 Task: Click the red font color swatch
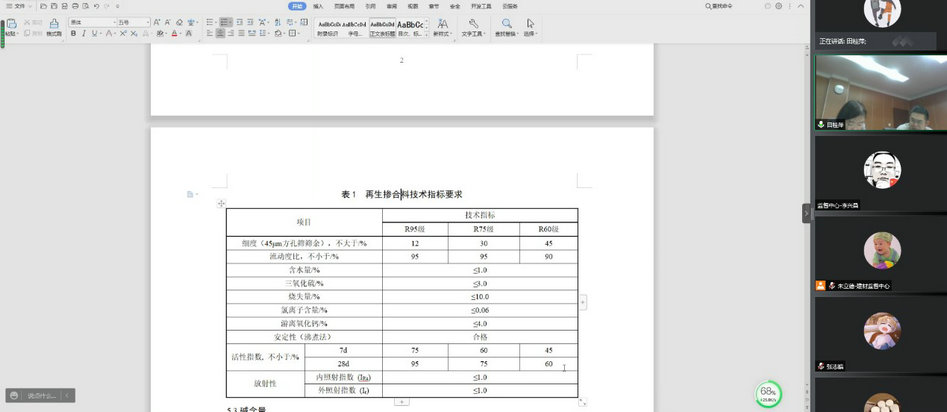coord(175,33)
